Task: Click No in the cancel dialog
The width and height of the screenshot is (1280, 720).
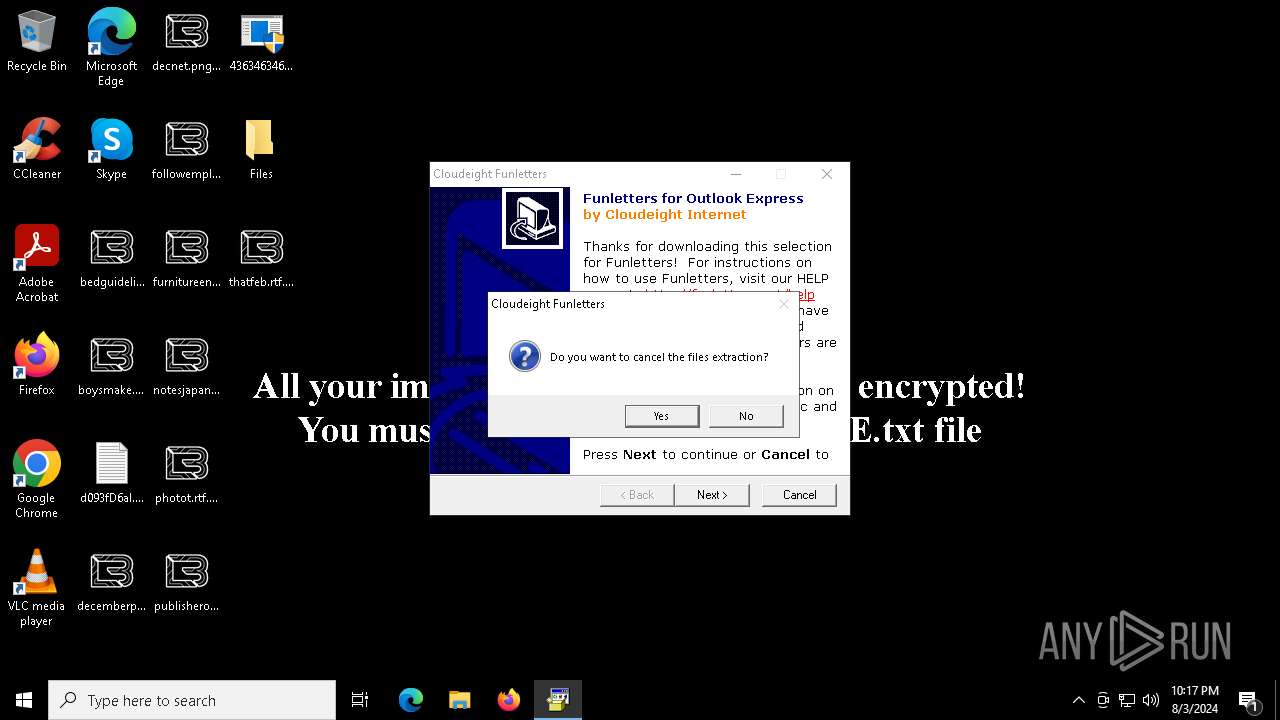Action: tap(746, 415)
